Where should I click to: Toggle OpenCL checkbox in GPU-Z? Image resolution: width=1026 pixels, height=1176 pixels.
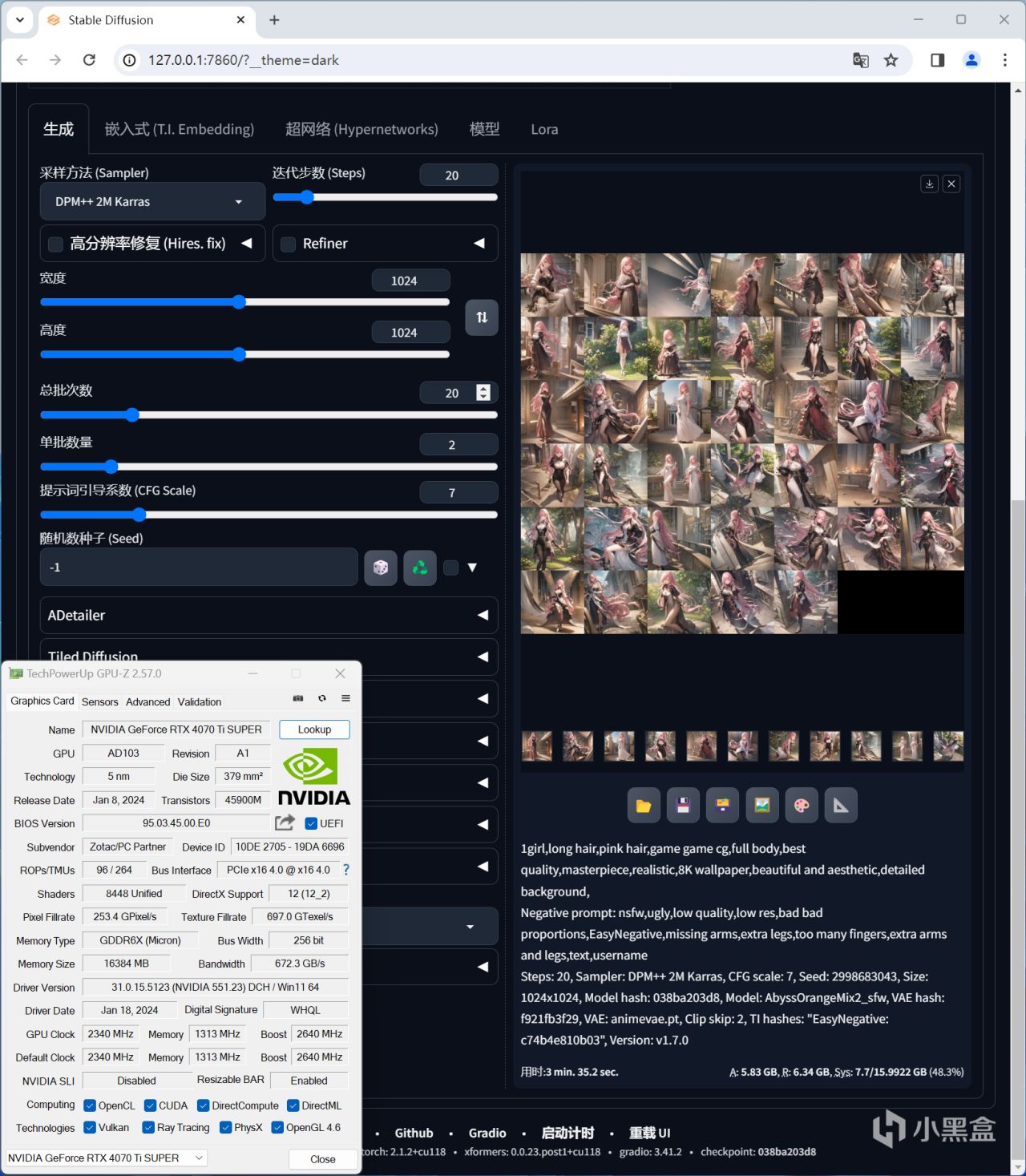90,1105
